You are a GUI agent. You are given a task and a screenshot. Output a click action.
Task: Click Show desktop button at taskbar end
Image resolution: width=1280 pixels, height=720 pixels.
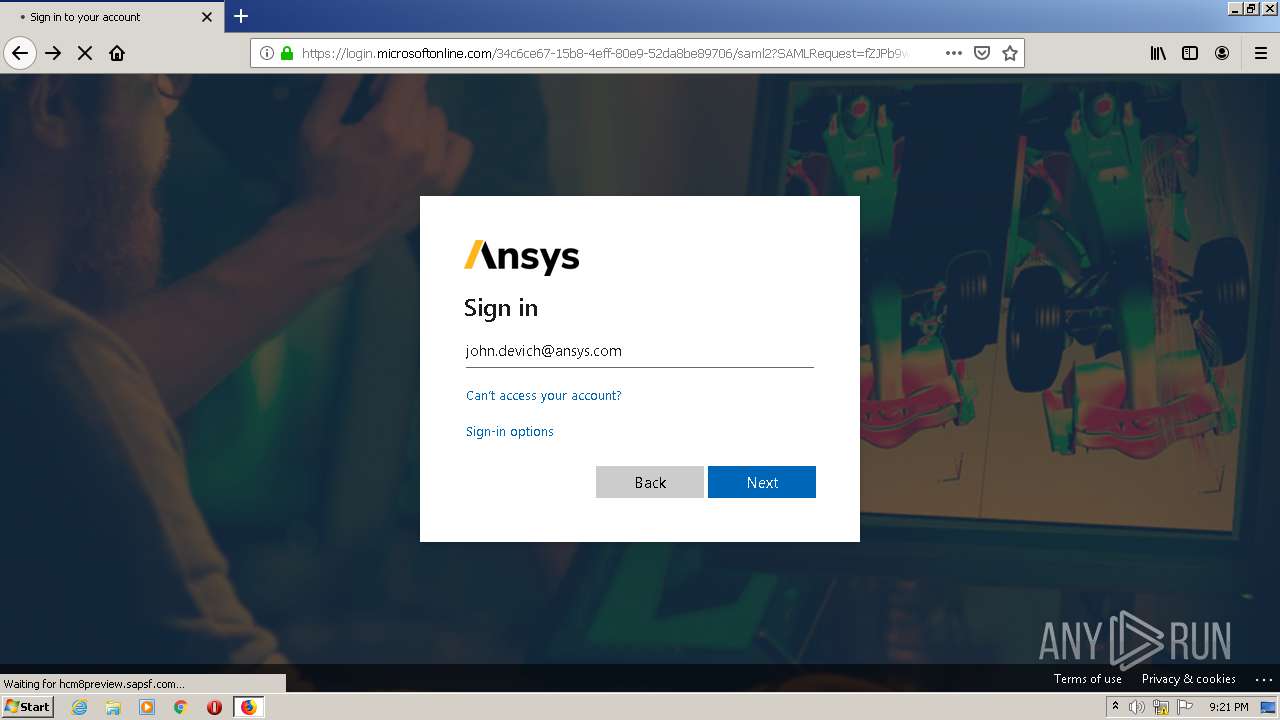[1269, 707]
